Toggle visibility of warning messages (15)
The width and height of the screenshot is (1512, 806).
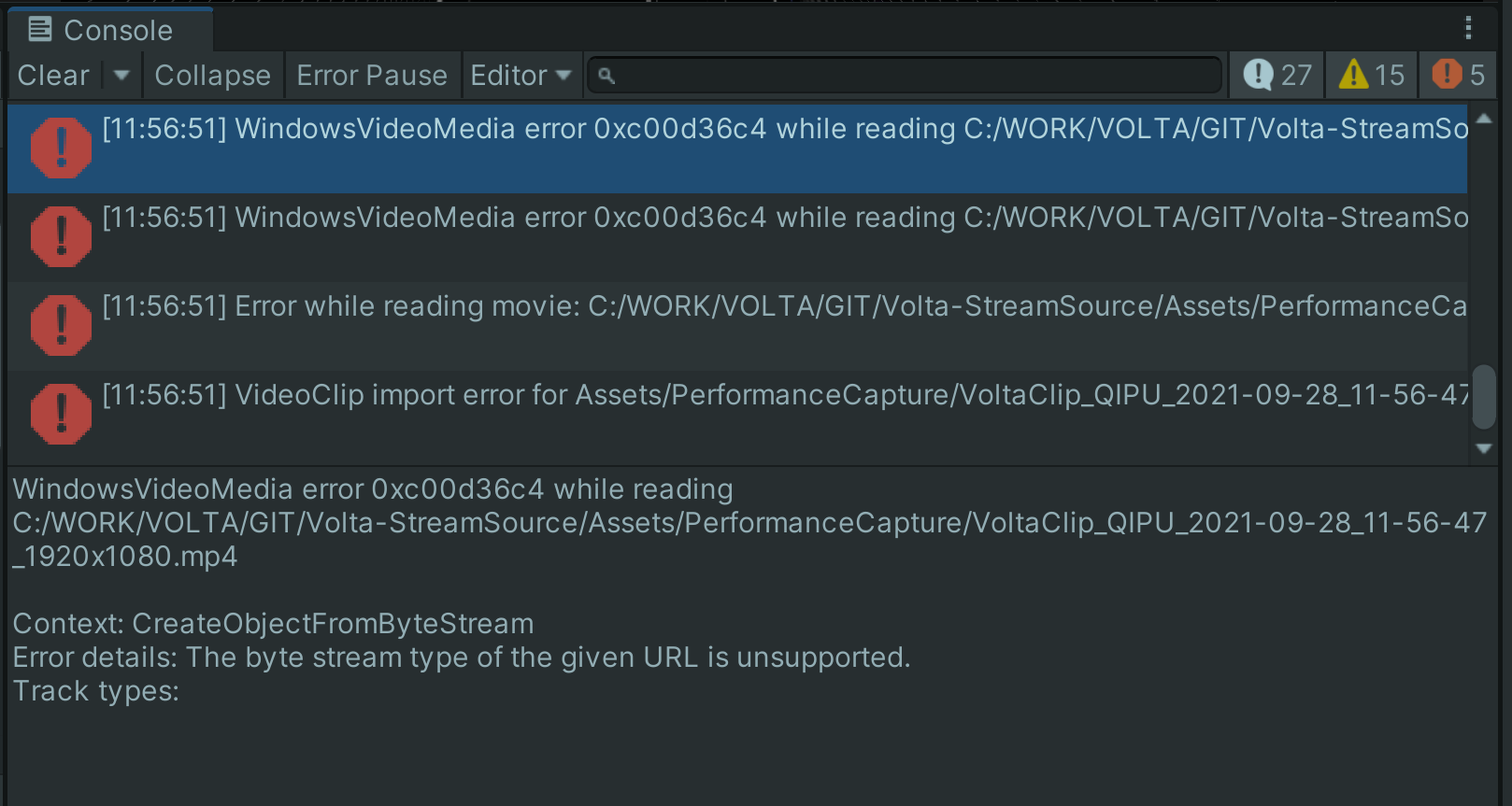coord(1370,75)
